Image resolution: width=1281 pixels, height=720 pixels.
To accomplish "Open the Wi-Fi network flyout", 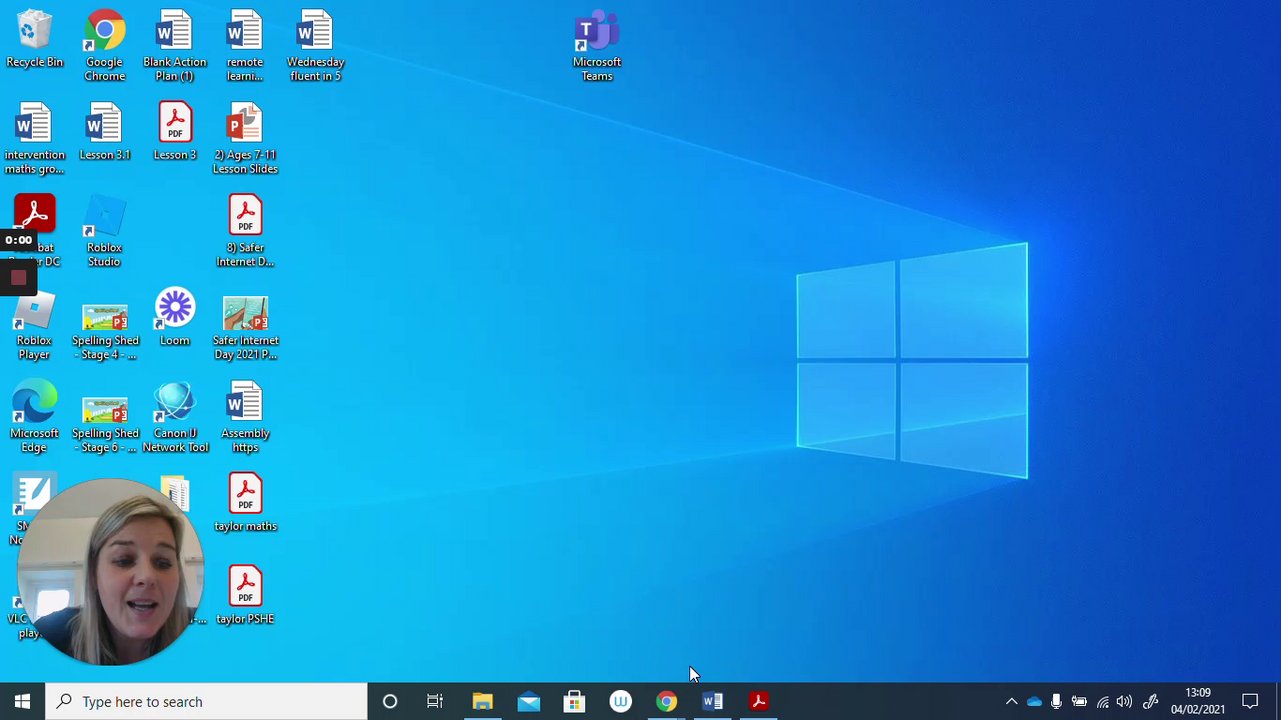I will [x=1102, y=702].
